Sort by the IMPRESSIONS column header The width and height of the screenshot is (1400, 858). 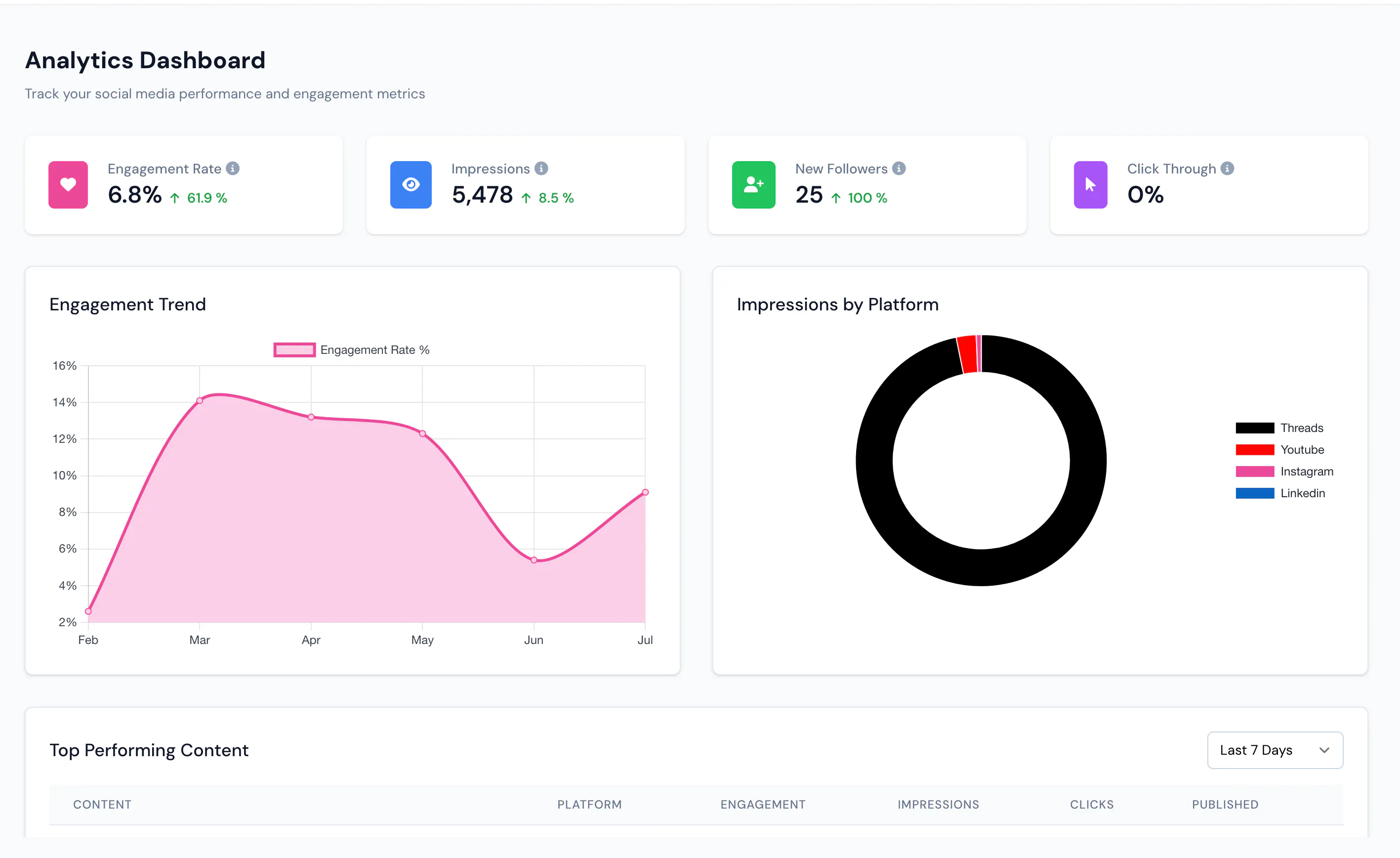click(938, 804)
